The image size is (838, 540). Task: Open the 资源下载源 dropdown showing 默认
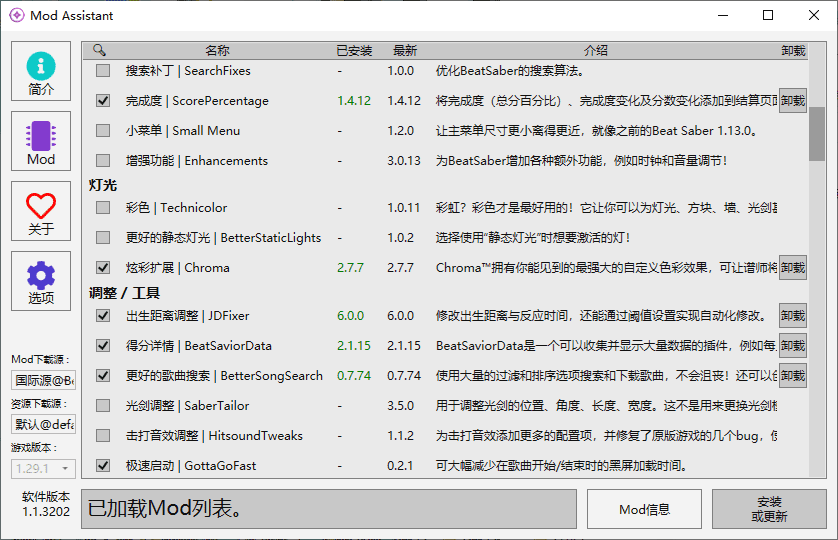pyautogui.click(x=43, y=425)
